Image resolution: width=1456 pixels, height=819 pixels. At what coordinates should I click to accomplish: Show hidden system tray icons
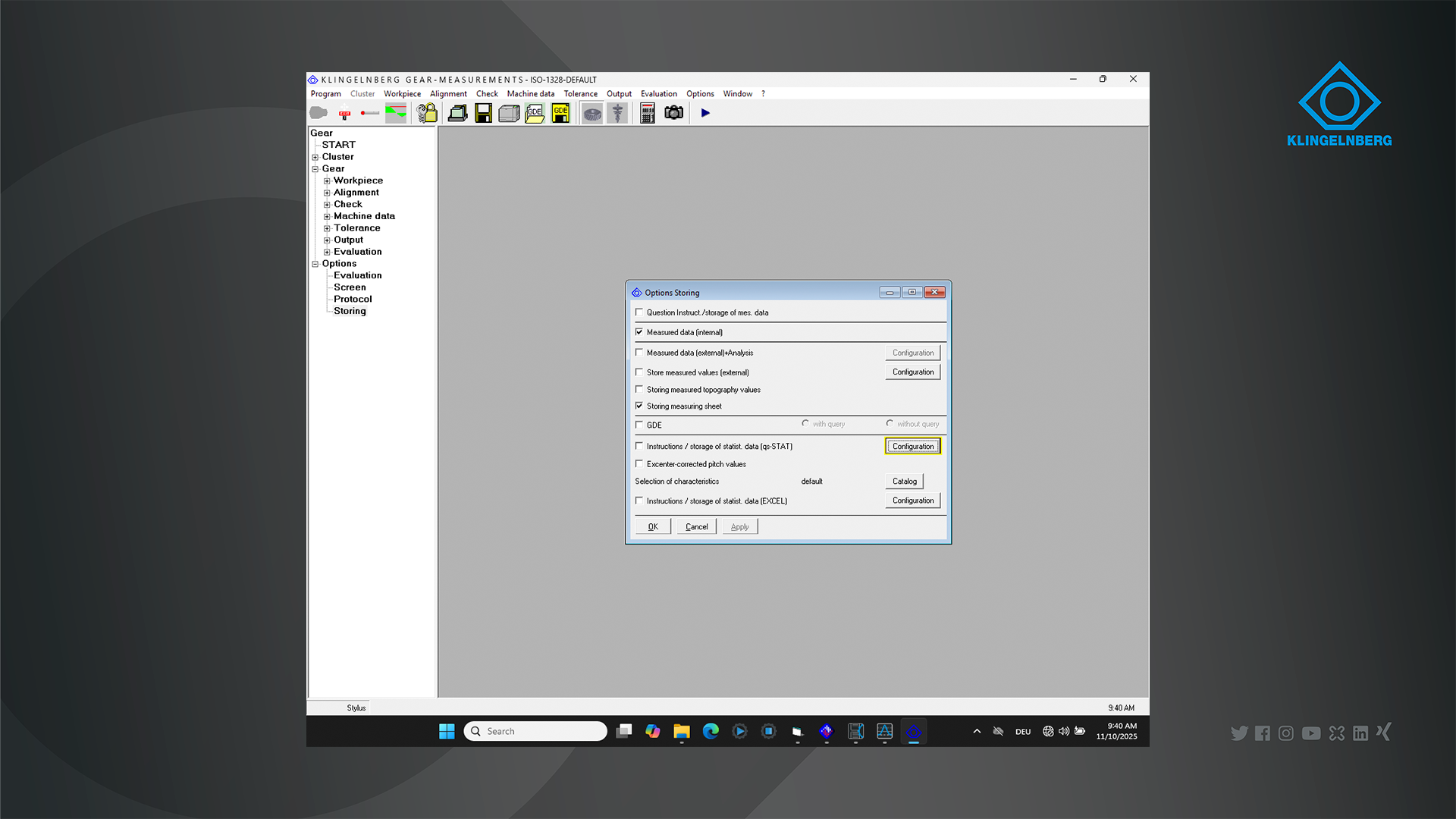[977, 731]
